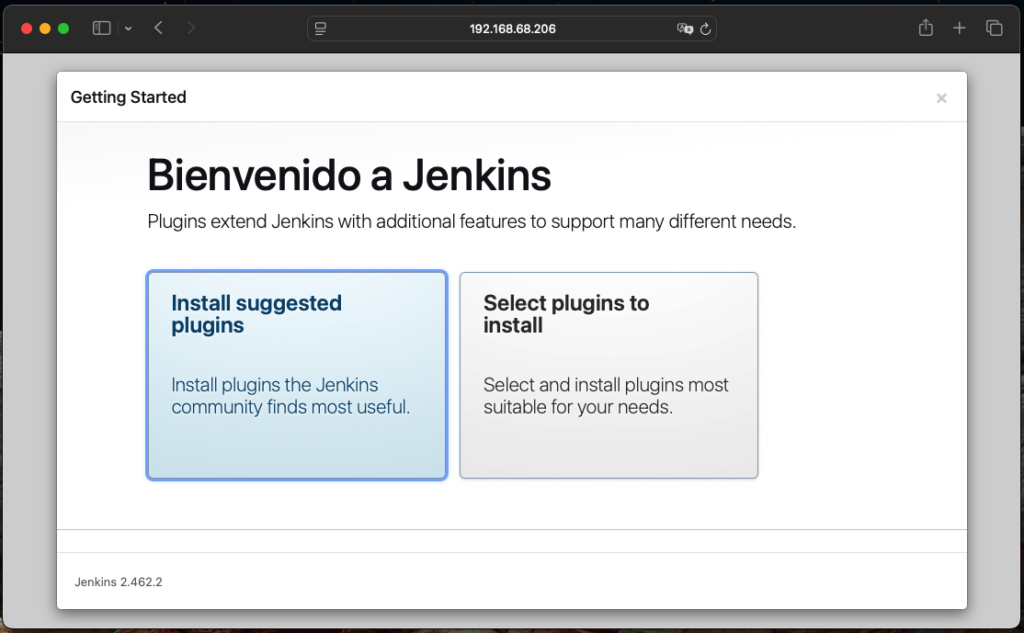Click the red close window button
The height and width of the screenshot is (633, 1024).
27,29
